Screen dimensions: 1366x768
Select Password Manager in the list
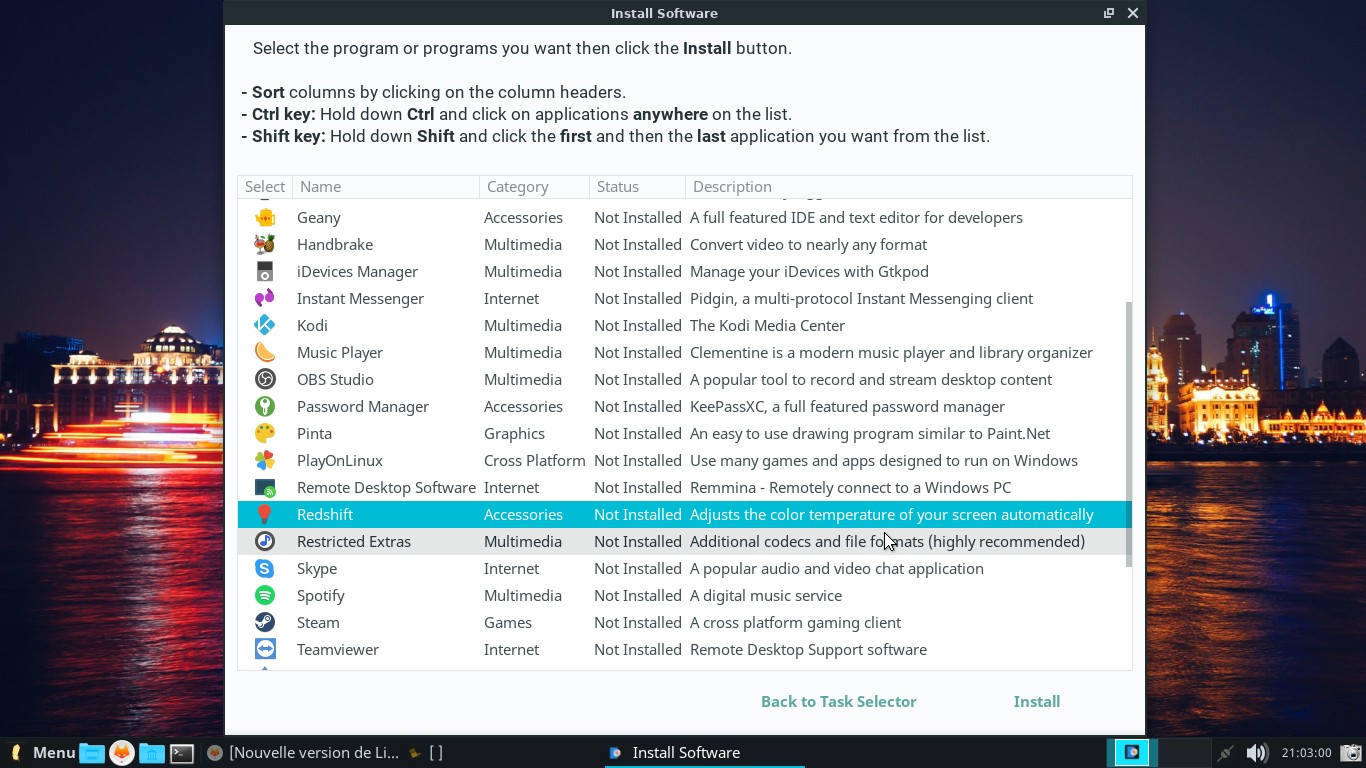(363, 407)
